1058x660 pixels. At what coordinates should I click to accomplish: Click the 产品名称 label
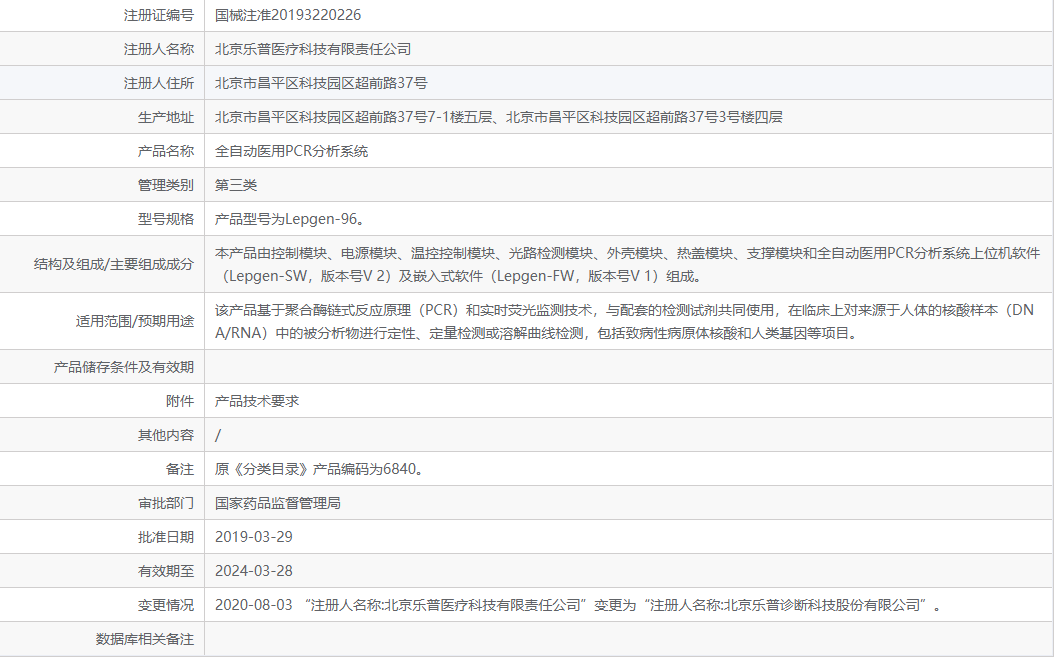166,151
